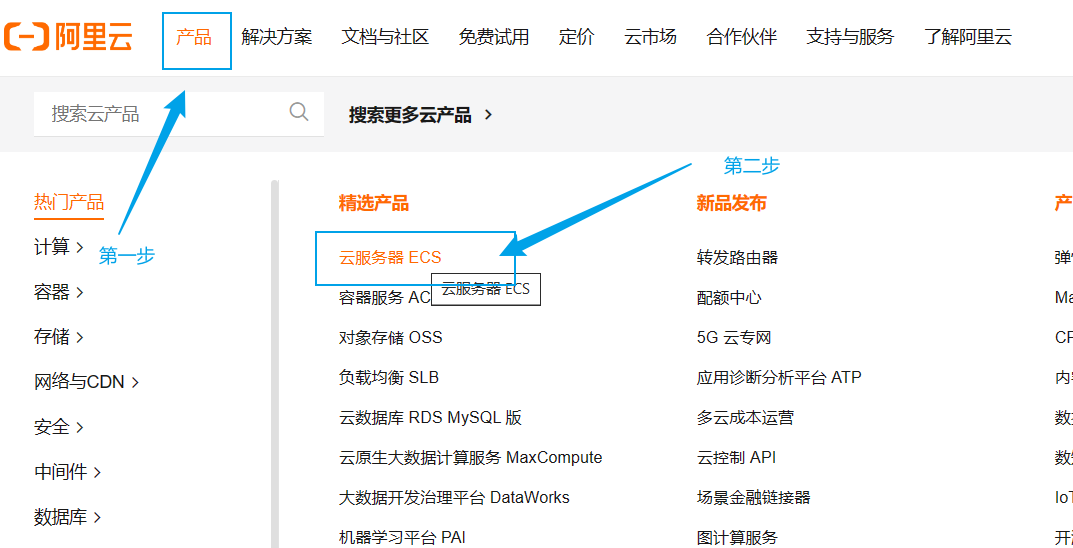Expand the 计算 category
This screenshot has width=1073, height=548.
coord(59,247)
